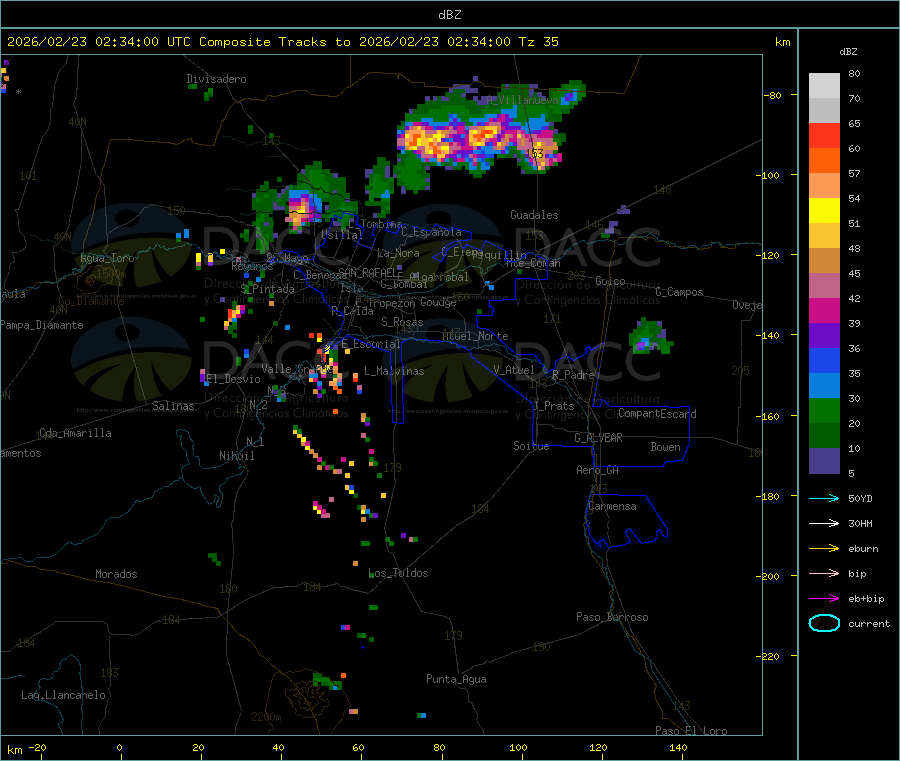Click the pink bip arrow legend icon
This screenshot has width=900, height=761.
pos(824,573)
